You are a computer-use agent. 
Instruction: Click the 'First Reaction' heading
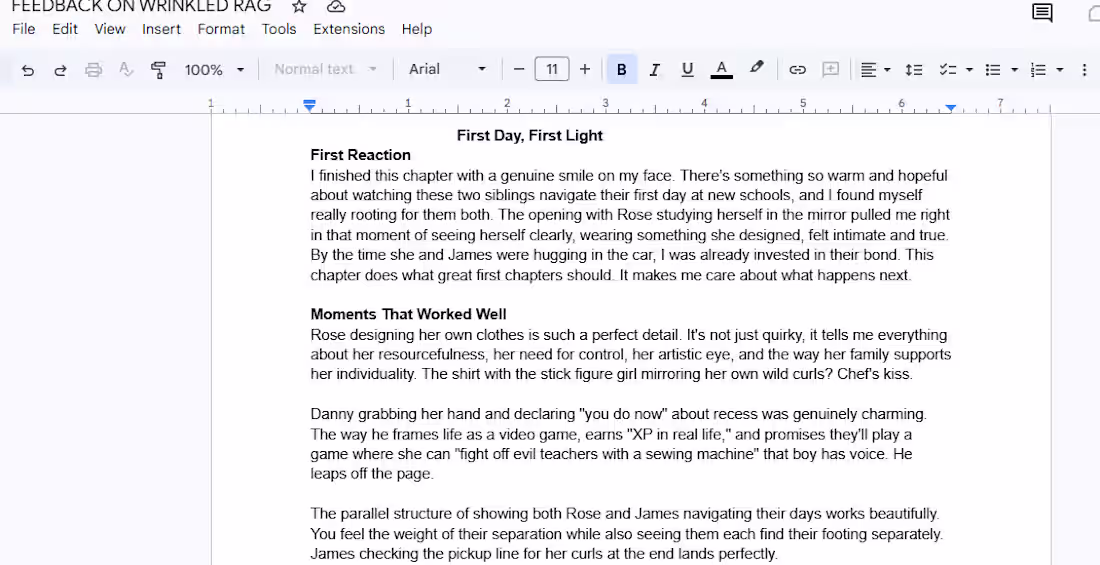pos(361,155)
